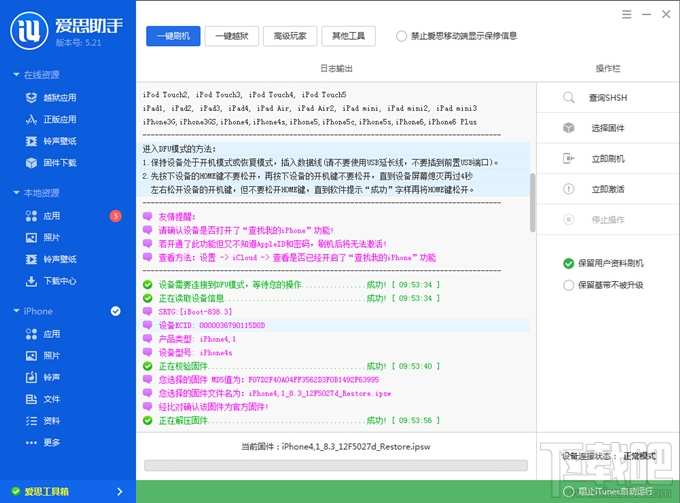Switch to 高级玩家 tab

(290, 36)
